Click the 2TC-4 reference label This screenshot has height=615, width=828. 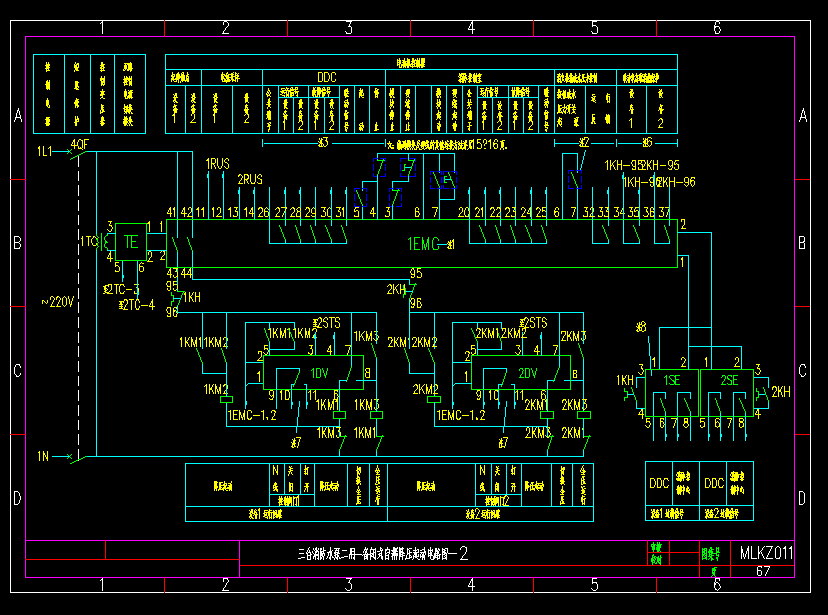tap(137, 305)
